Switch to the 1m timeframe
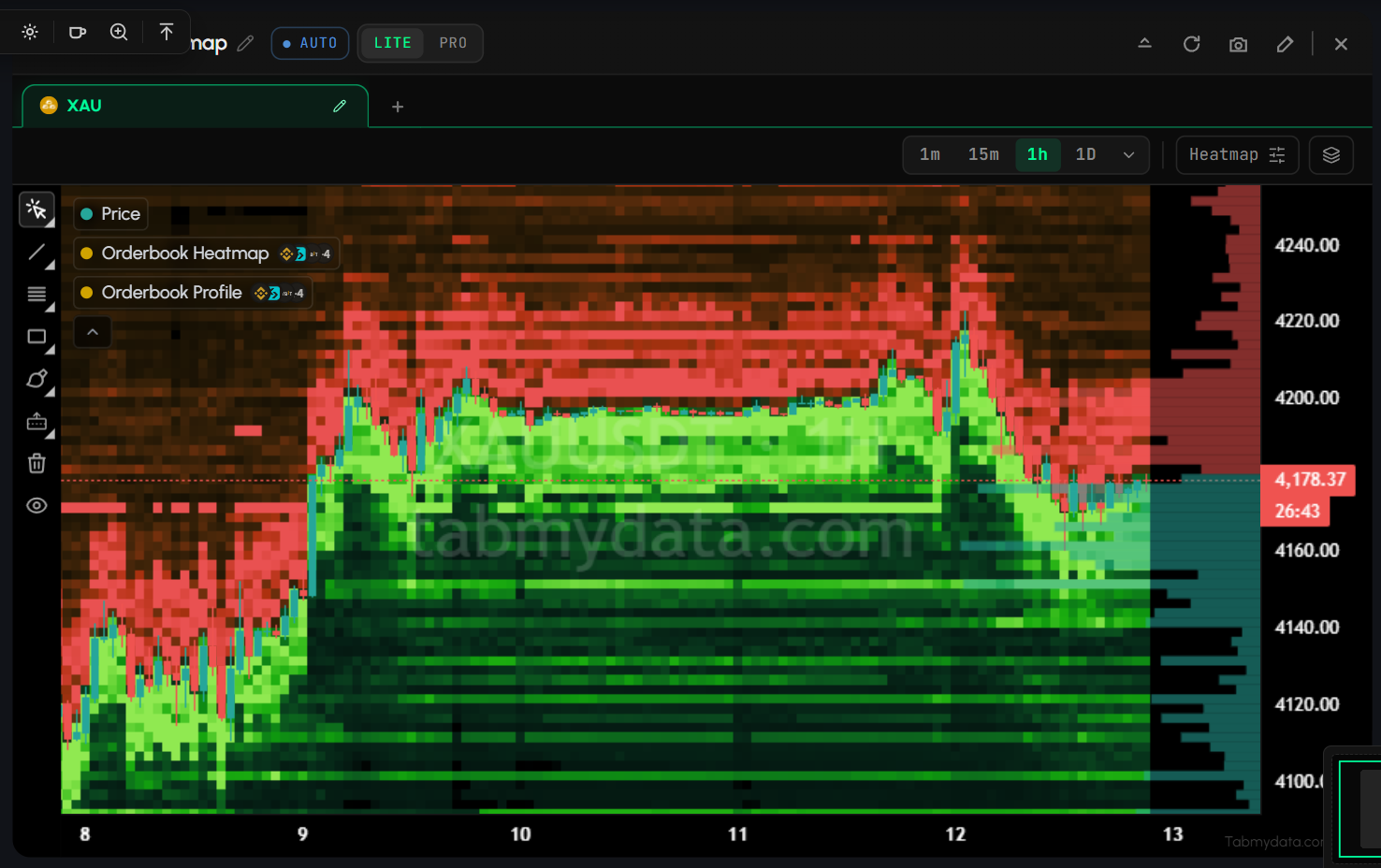 pos(930,155)
